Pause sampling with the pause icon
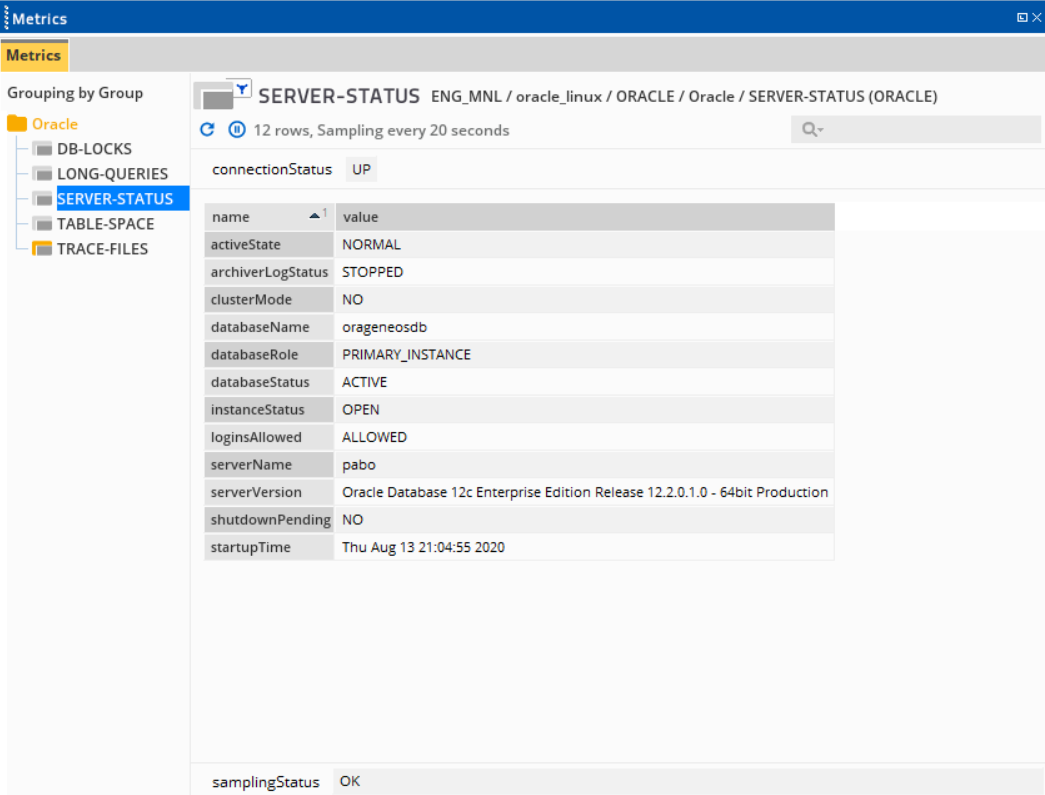This screenshot has height=795, width=1045. pos(237,129)
